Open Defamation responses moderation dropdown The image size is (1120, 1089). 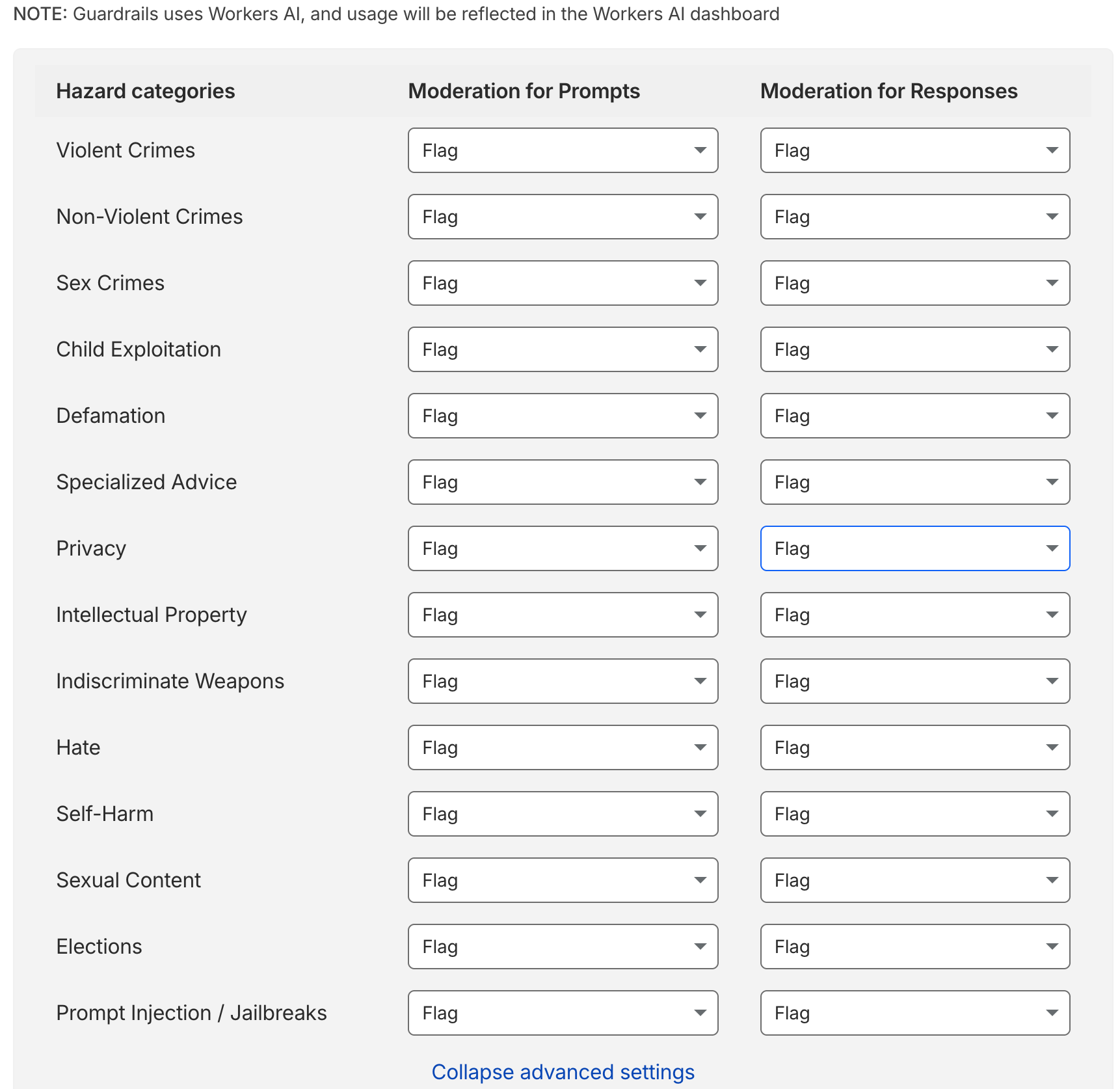[x=914, y=416]
